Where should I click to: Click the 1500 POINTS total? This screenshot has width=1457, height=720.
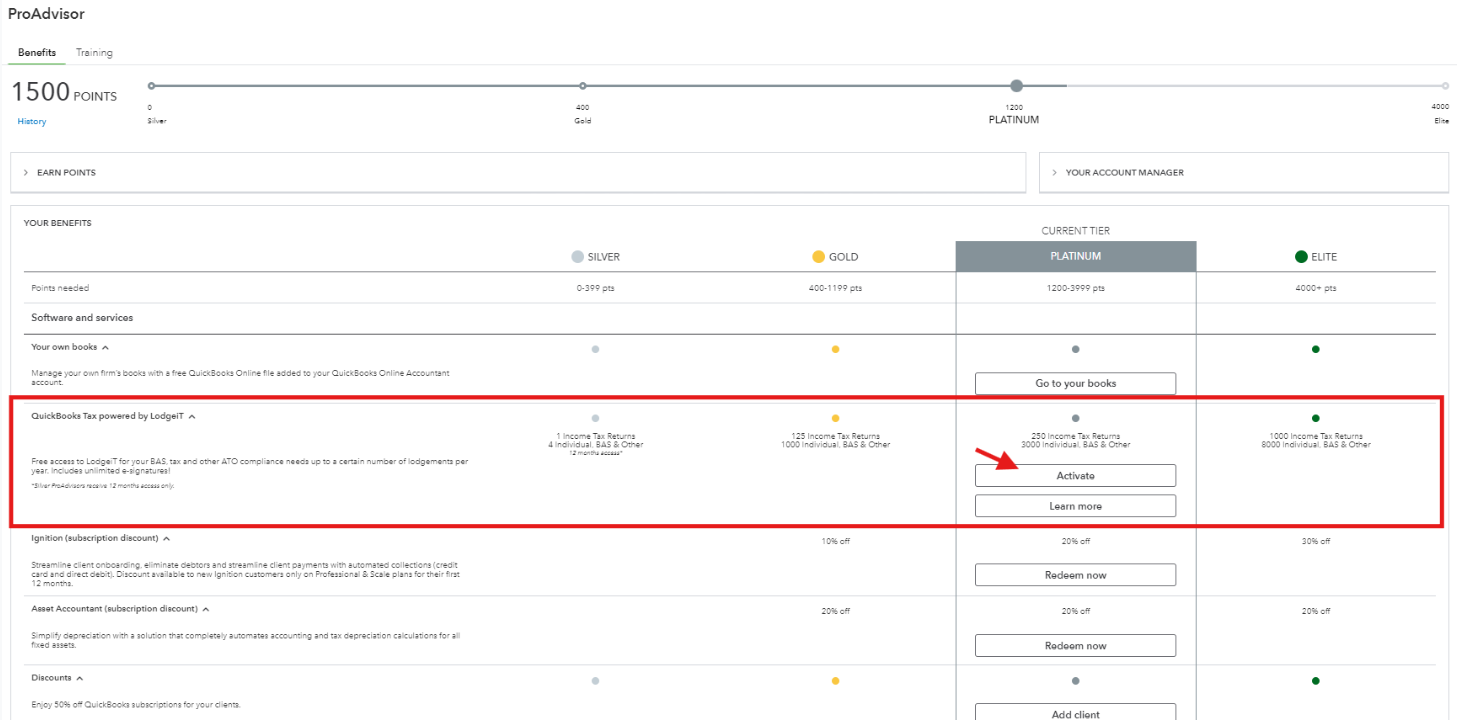(x=64, y=93)
